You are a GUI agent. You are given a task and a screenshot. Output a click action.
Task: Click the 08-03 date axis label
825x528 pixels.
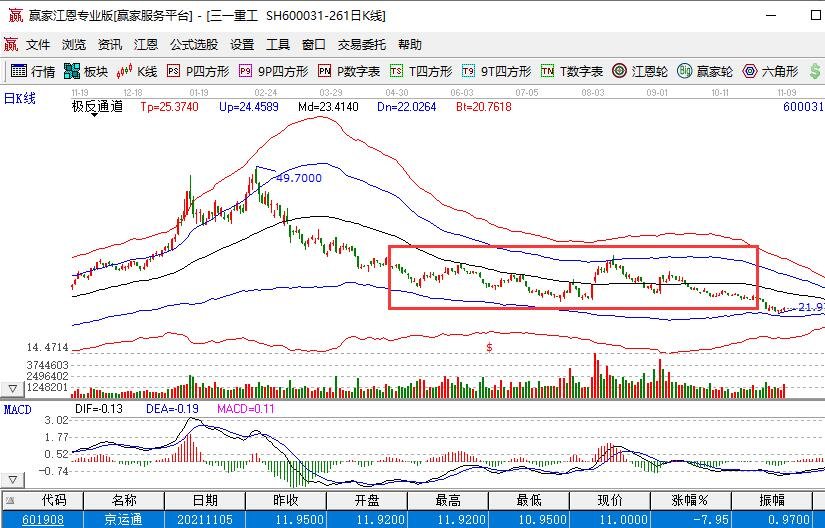[593, 93]
